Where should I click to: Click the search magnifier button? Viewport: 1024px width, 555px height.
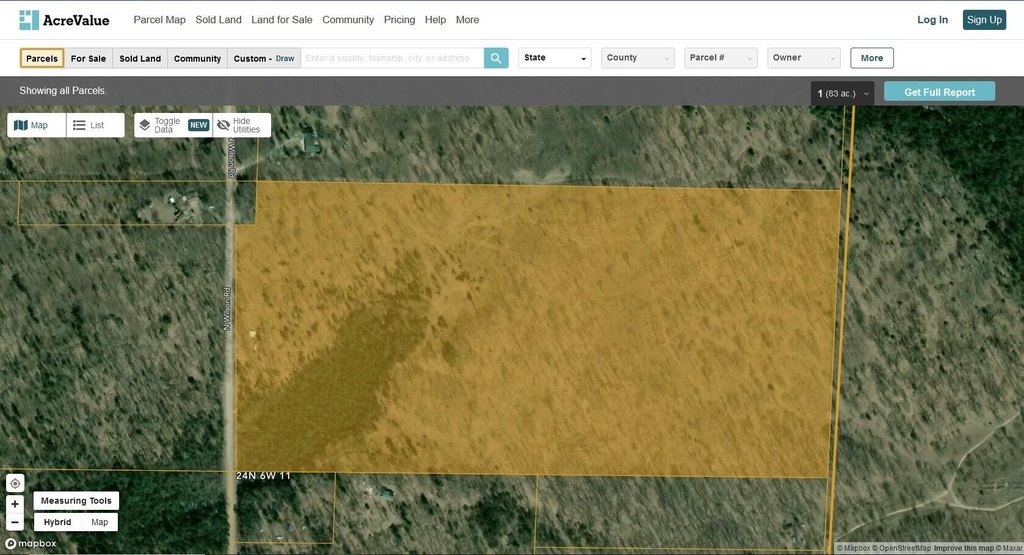tap(496, 58)
